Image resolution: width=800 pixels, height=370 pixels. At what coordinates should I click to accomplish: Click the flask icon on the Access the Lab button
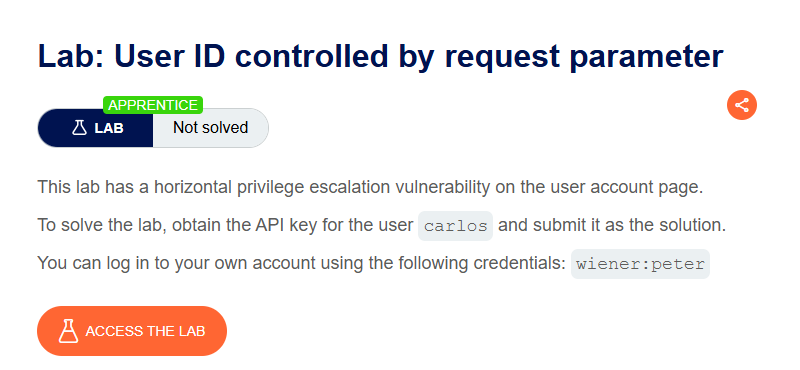click(68, 331)
